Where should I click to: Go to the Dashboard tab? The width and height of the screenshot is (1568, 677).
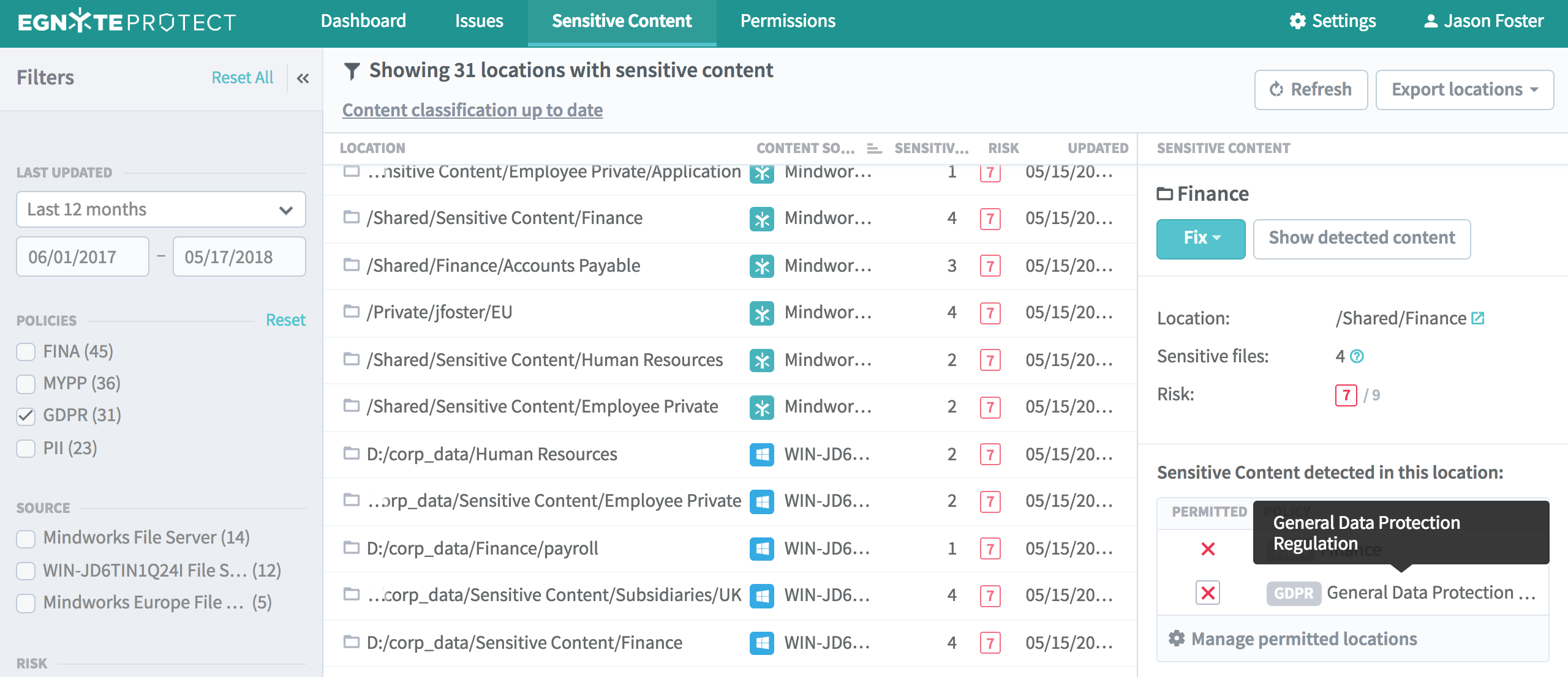click(363, 21)
